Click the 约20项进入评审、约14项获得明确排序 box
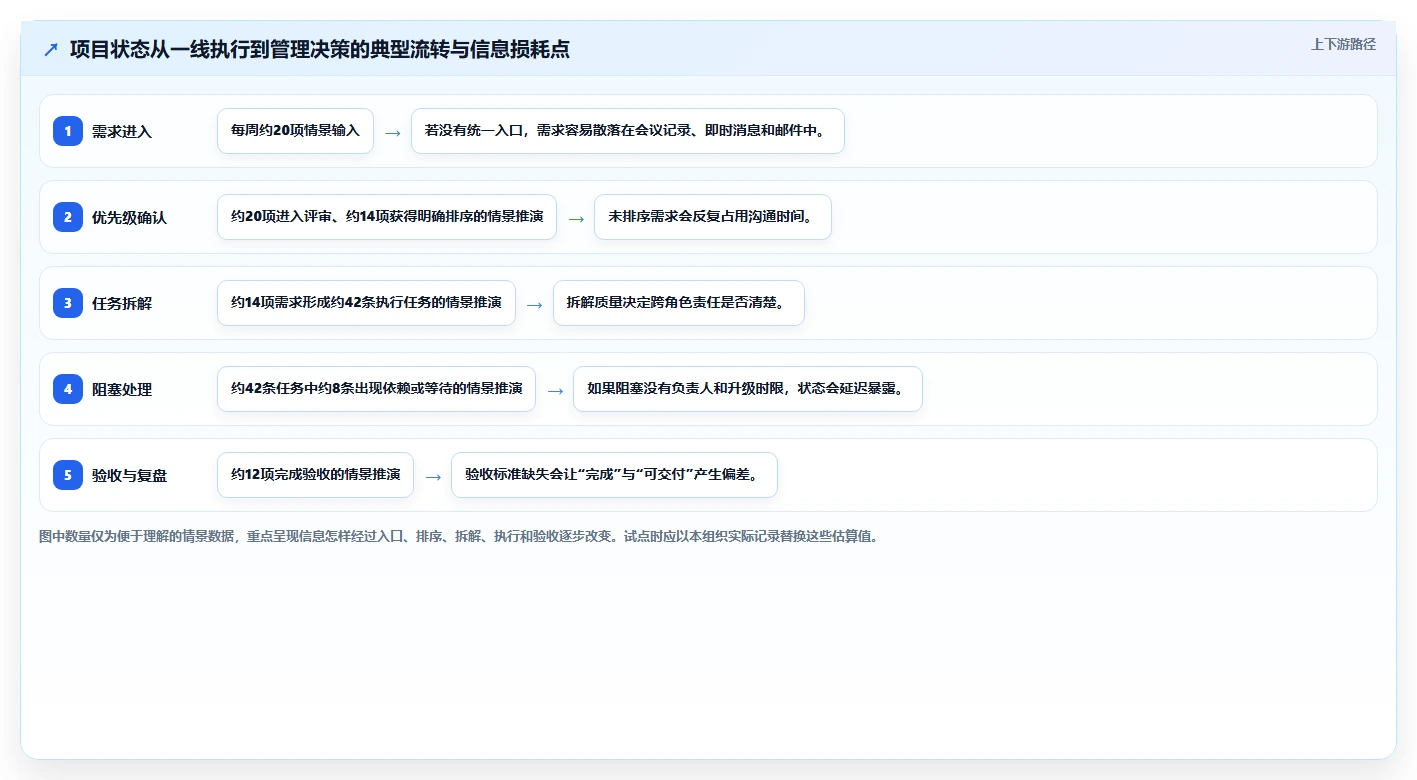This screenshot has width=1417, height=780. pyautogui.click(x=387, y=217)
